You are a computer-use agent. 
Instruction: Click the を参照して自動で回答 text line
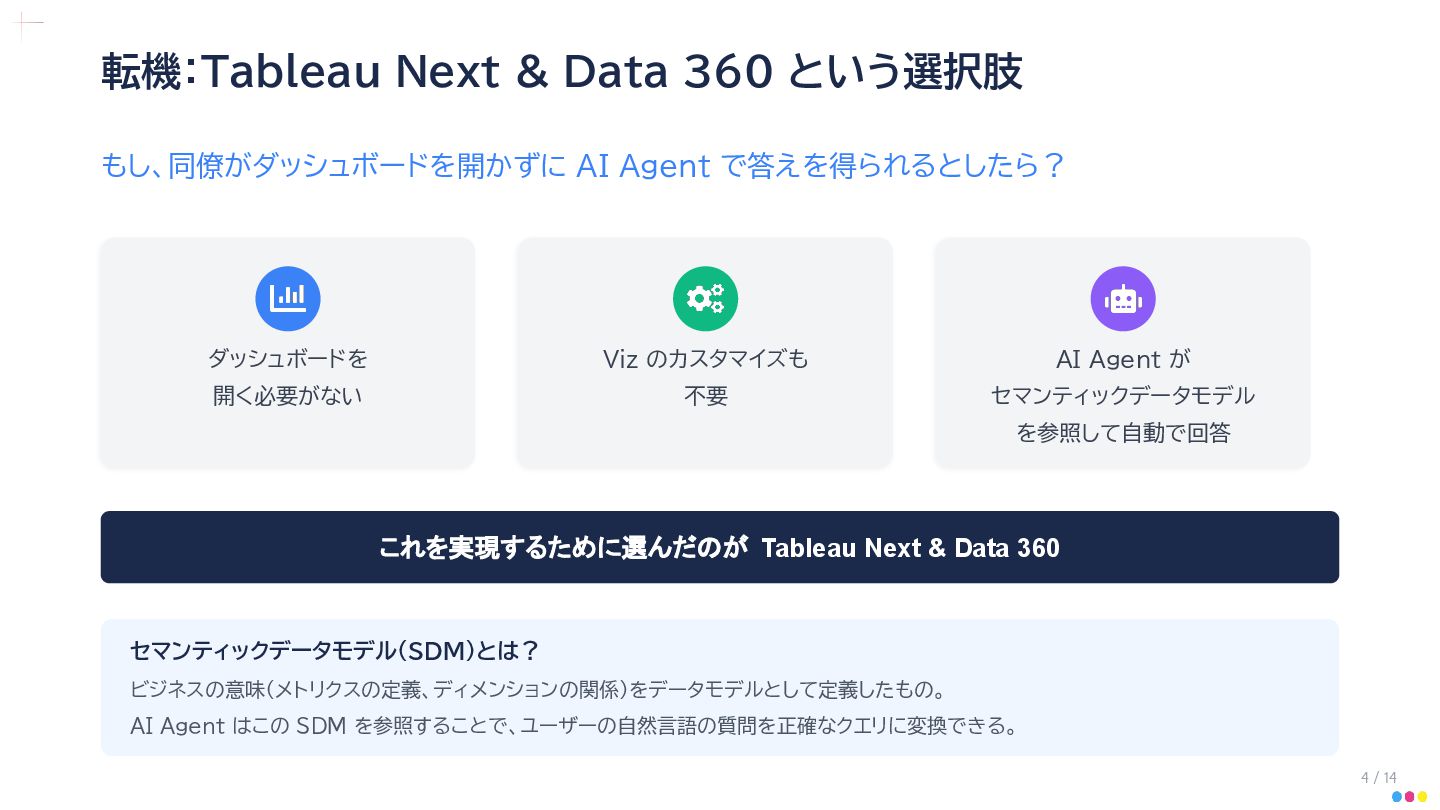click(1123, 433)
